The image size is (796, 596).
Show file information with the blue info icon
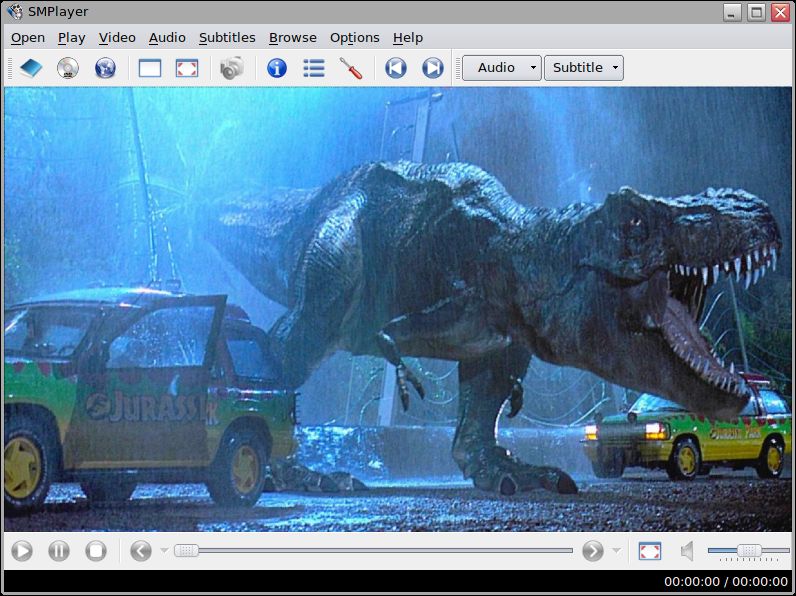(x=277, y=68)
